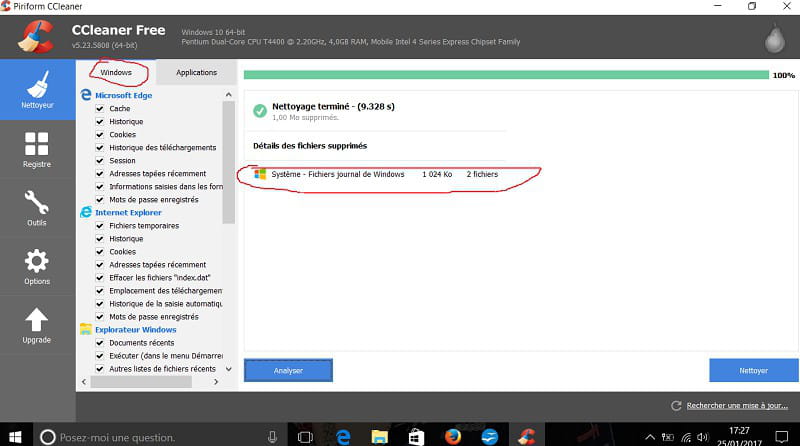Click Rechercher une mise à jour link
The height and width of the screenshot is (446, 800).
[x=737, y=406]
